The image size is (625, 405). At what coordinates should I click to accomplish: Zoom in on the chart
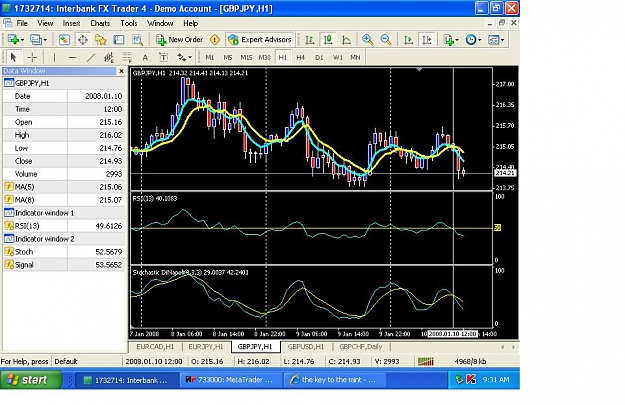click(367, 39)
